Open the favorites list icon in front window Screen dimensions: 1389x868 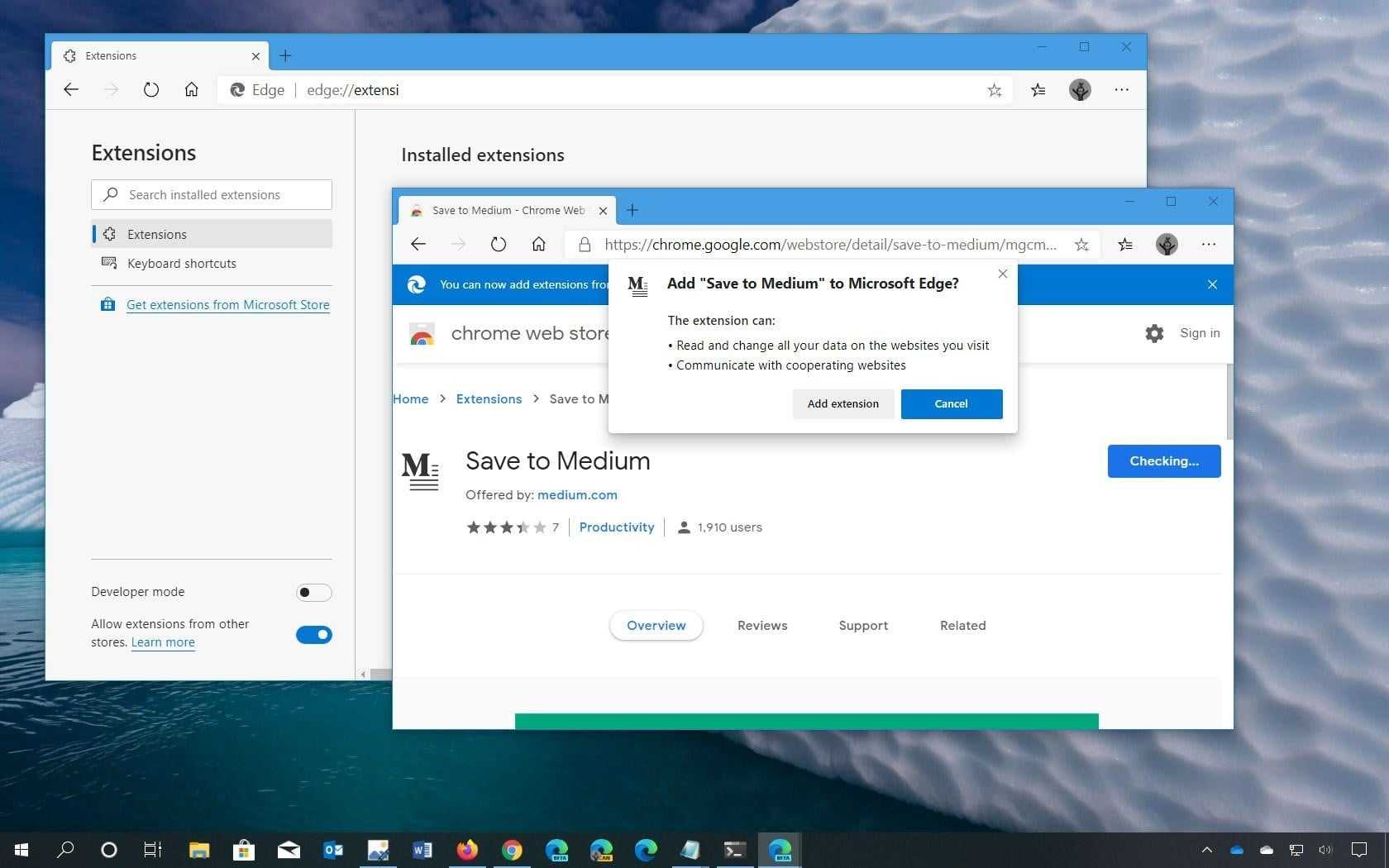coord(1125,245)
